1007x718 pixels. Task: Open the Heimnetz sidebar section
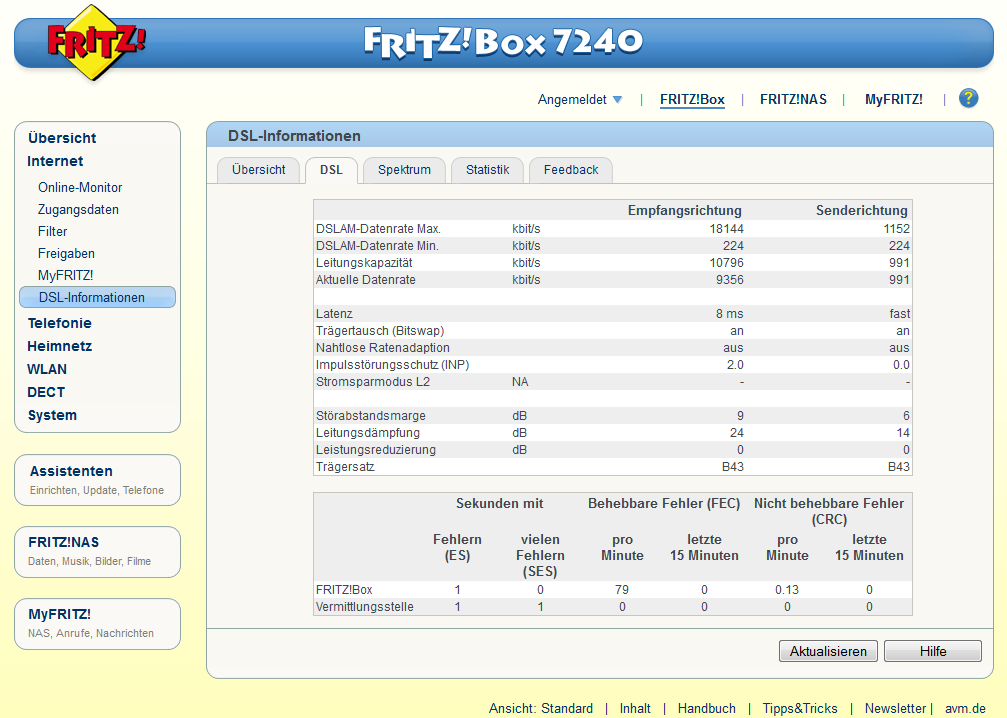[x=60, y=346]
